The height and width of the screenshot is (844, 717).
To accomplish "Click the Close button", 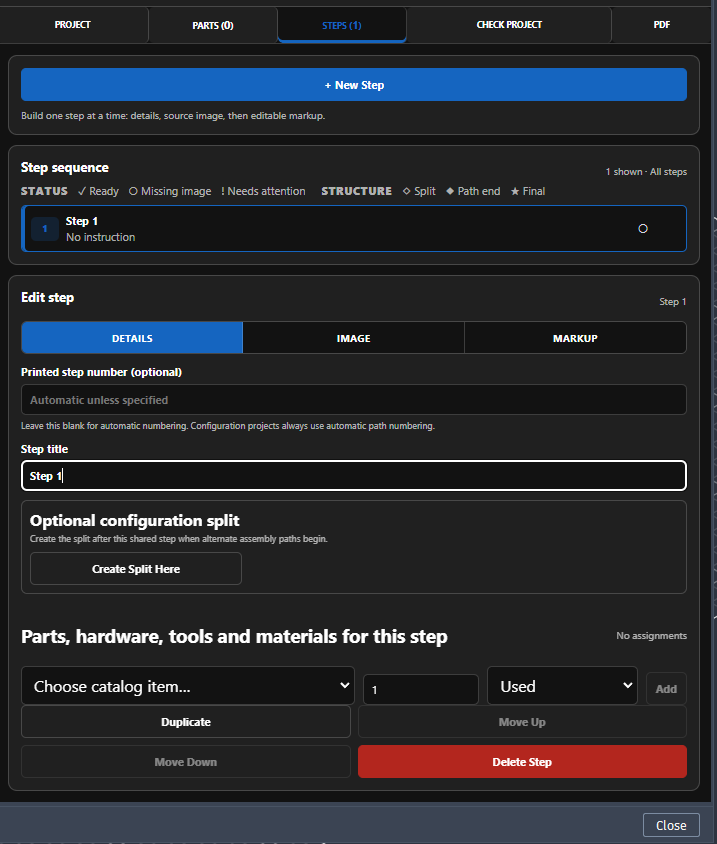I will (671, 825).
